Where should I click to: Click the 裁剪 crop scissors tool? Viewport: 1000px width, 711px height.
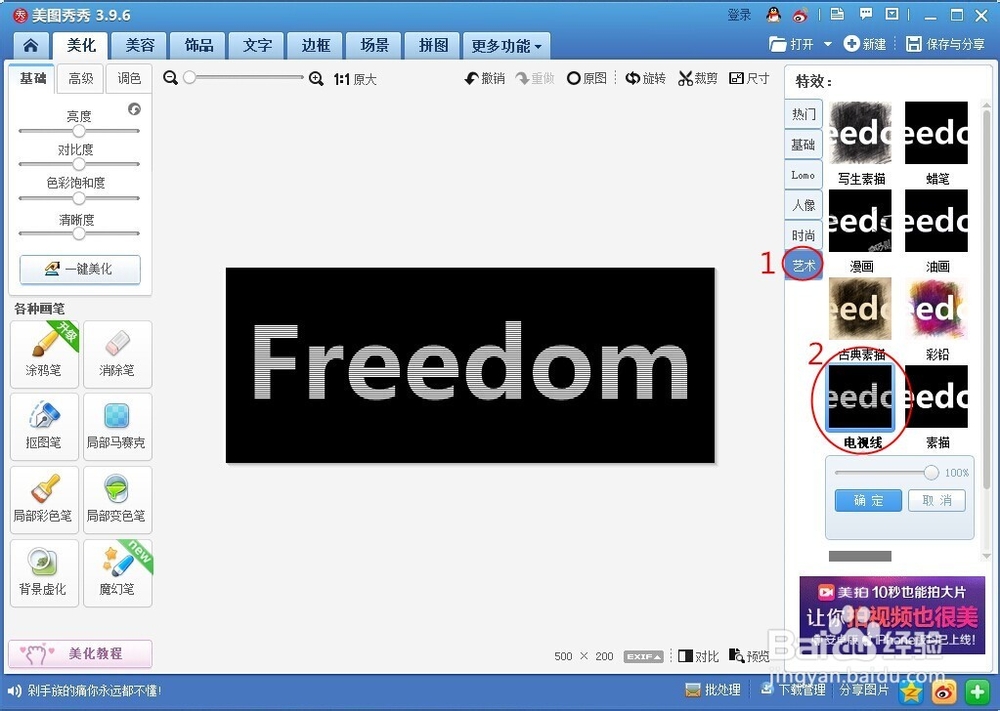[698, 78]
